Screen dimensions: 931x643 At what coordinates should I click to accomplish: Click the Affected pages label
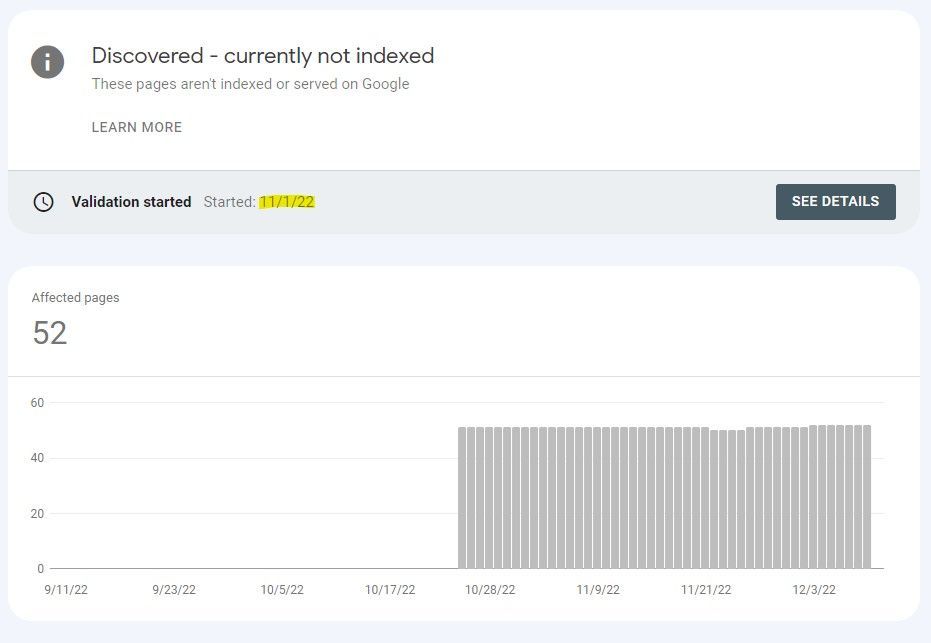76,298
